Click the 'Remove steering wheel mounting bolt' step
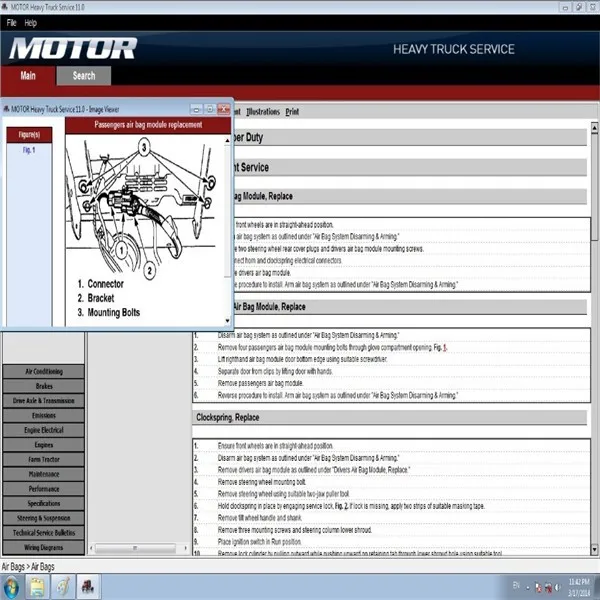The image size is (600, 600). 262,482
